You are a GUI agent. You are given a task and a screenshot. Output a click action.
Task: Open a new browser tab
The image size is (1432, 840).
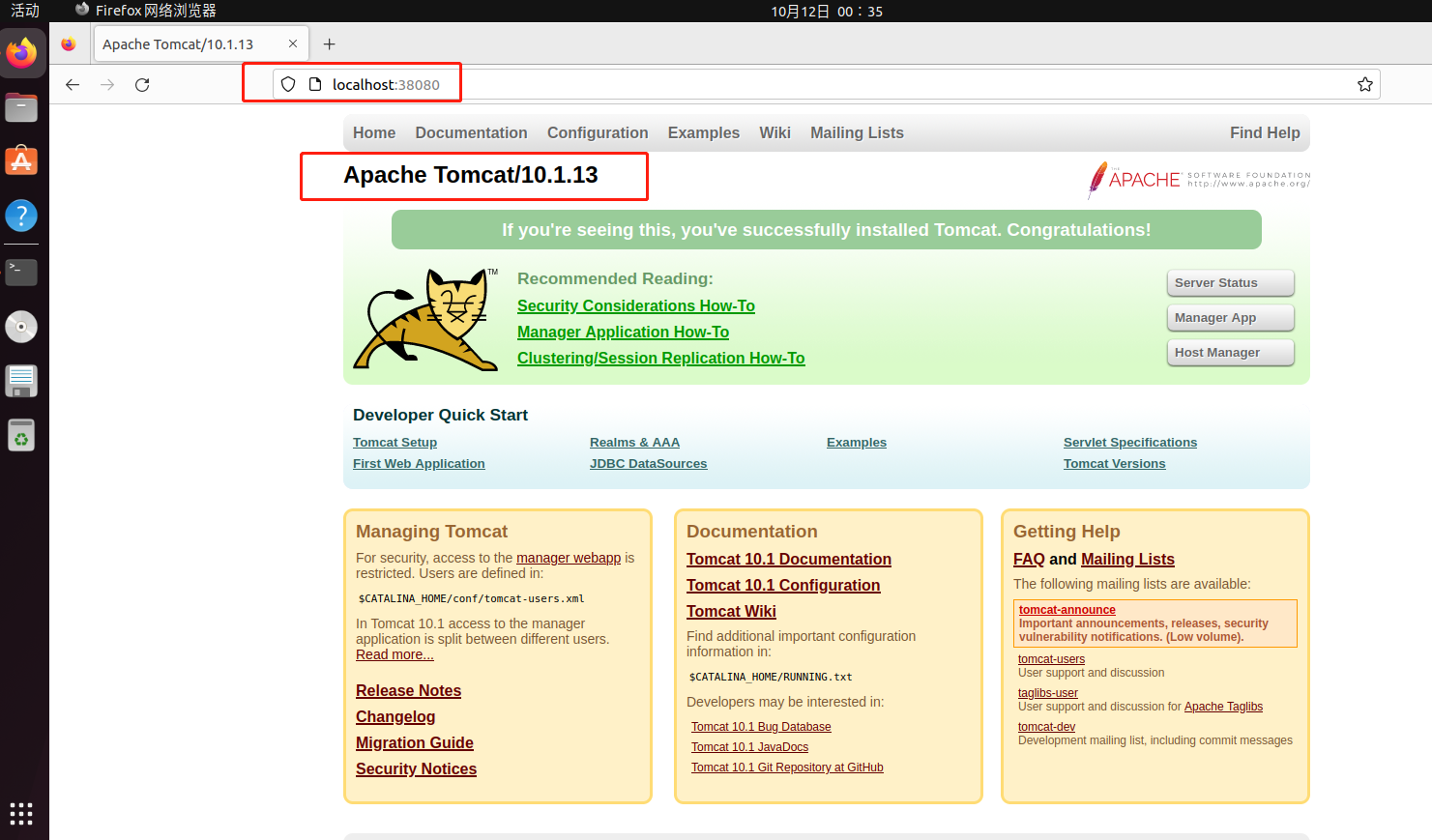coord(329,43)
